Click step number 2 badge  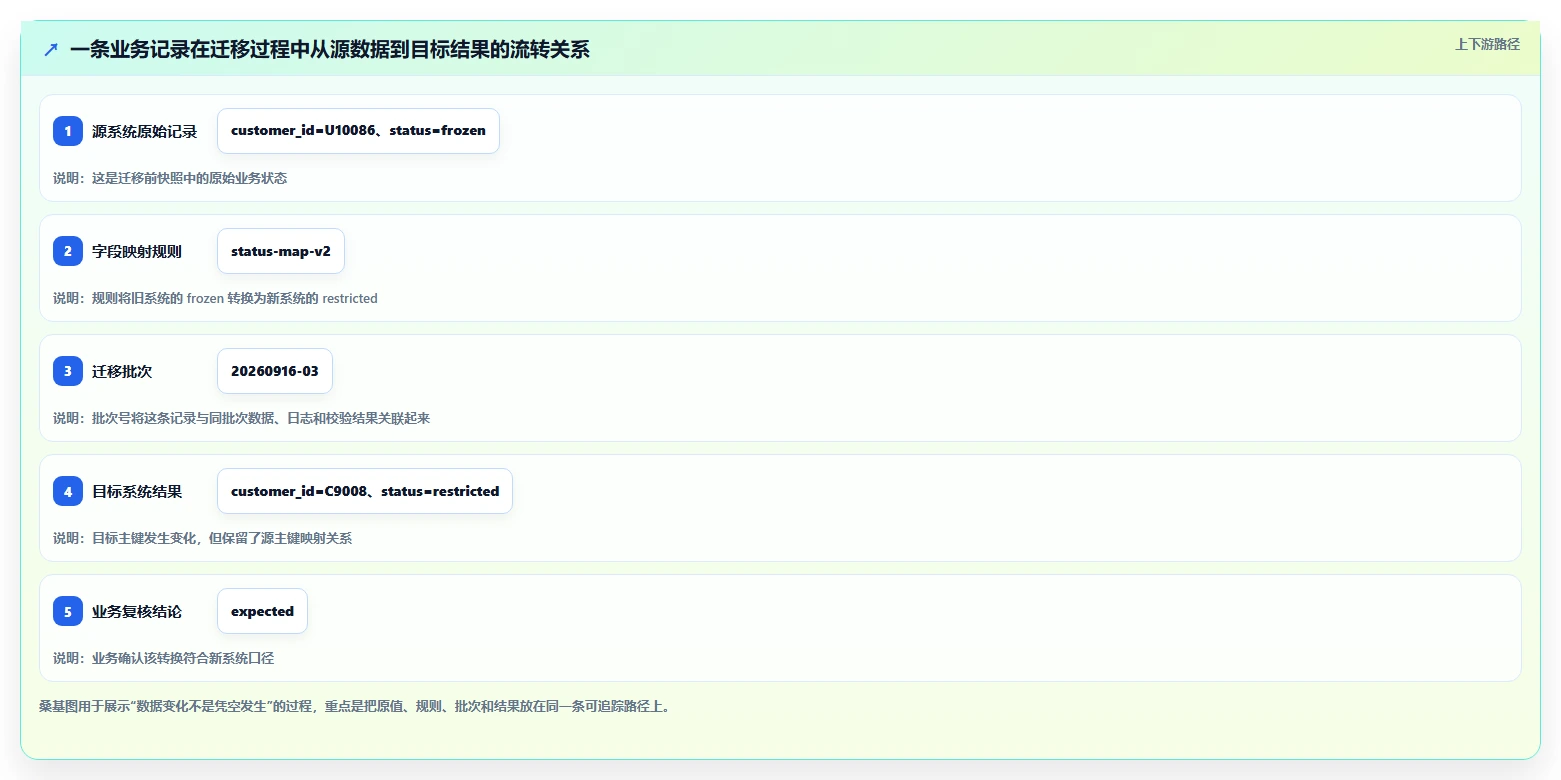68,251
